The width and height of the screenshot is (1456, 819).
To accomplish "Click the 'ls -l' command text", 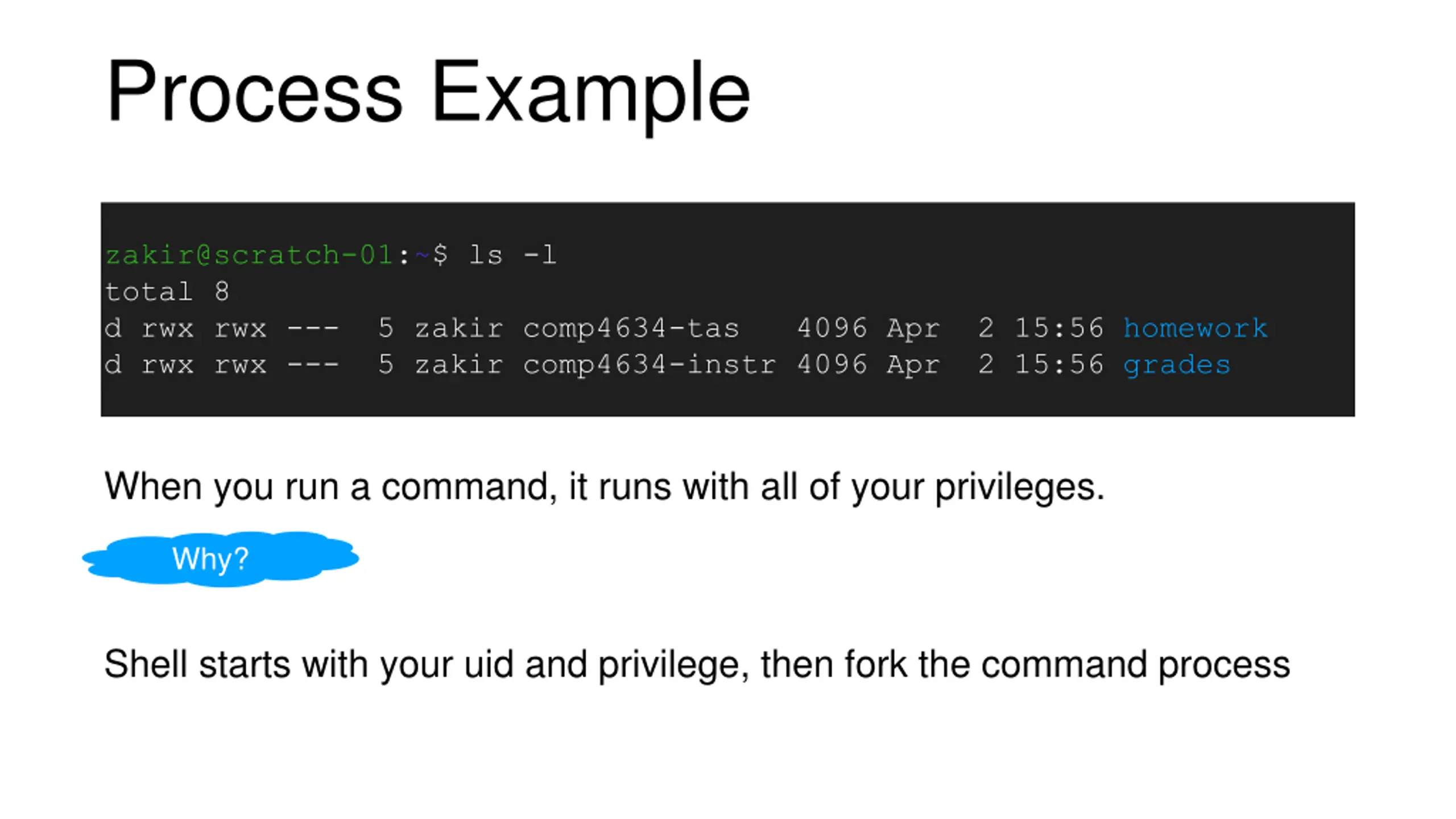I will tap(512, 254).
